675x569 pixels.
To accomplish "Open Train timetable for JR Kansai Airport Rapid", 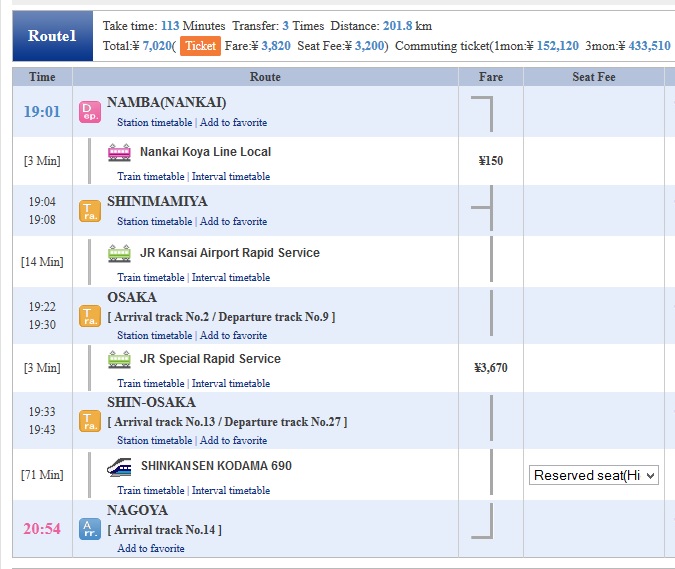I will coord(151,278).
